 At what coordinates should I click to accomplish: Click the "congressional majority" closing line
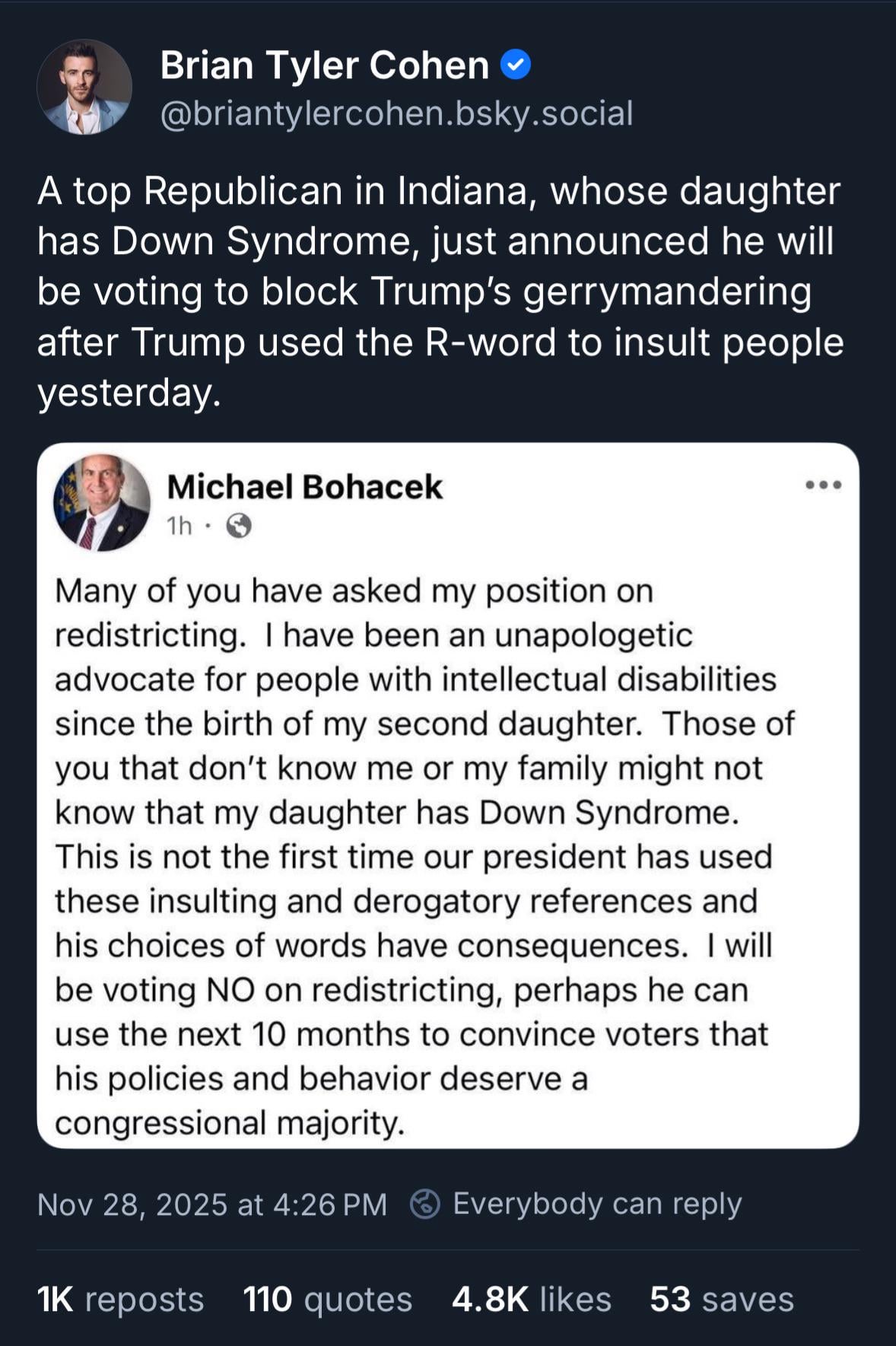[x=229, y=1123]
